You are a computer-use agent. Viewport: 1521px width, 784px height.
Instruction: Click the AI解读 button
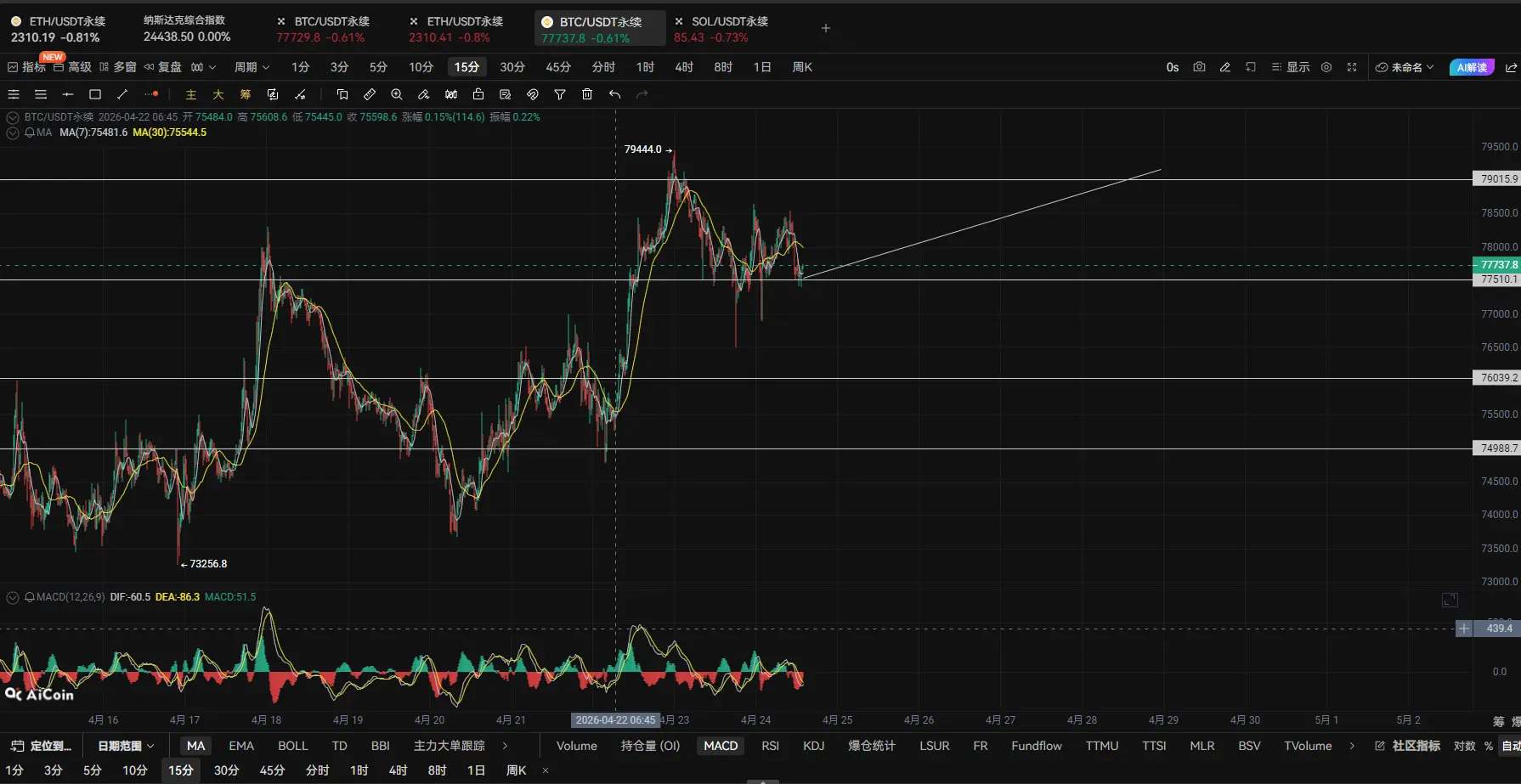tap(1472, 67)
